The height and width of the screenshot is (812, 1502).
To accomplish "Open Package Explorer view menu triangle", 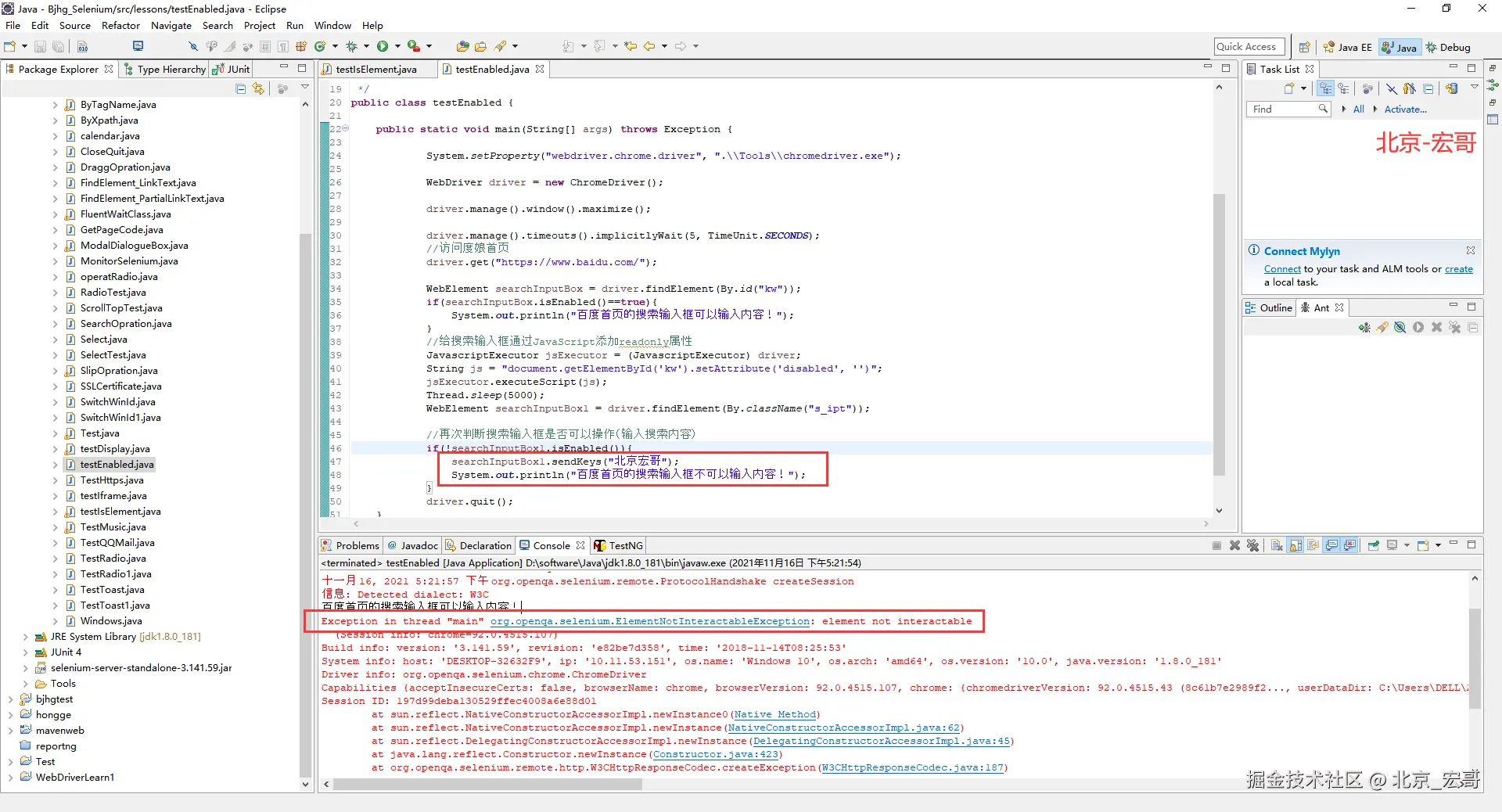I will [305, 88].
